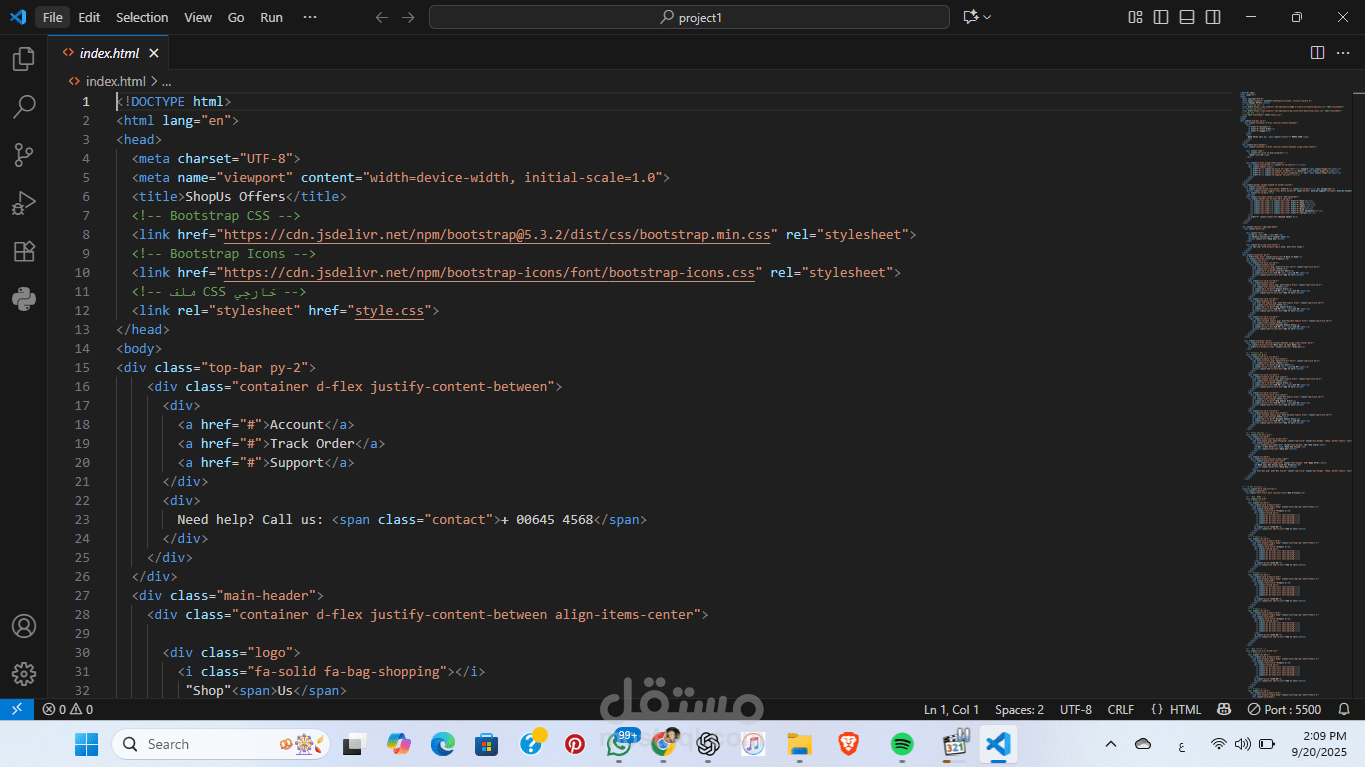The image size is (1365, 767).
Task: Open the Run menu
Action: 271,17
